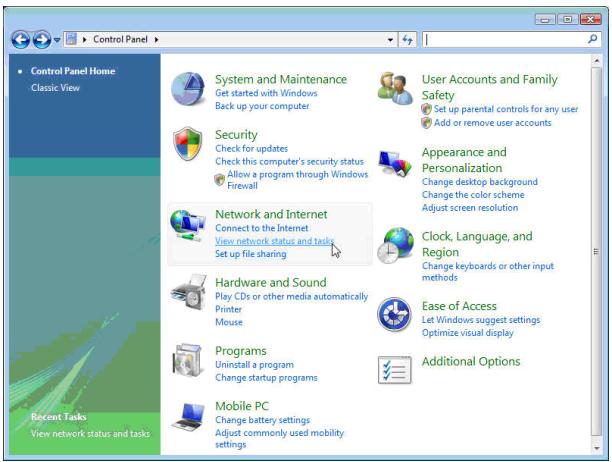
Task: Click Set up file sharing
Action: click(x=251, y=254)
